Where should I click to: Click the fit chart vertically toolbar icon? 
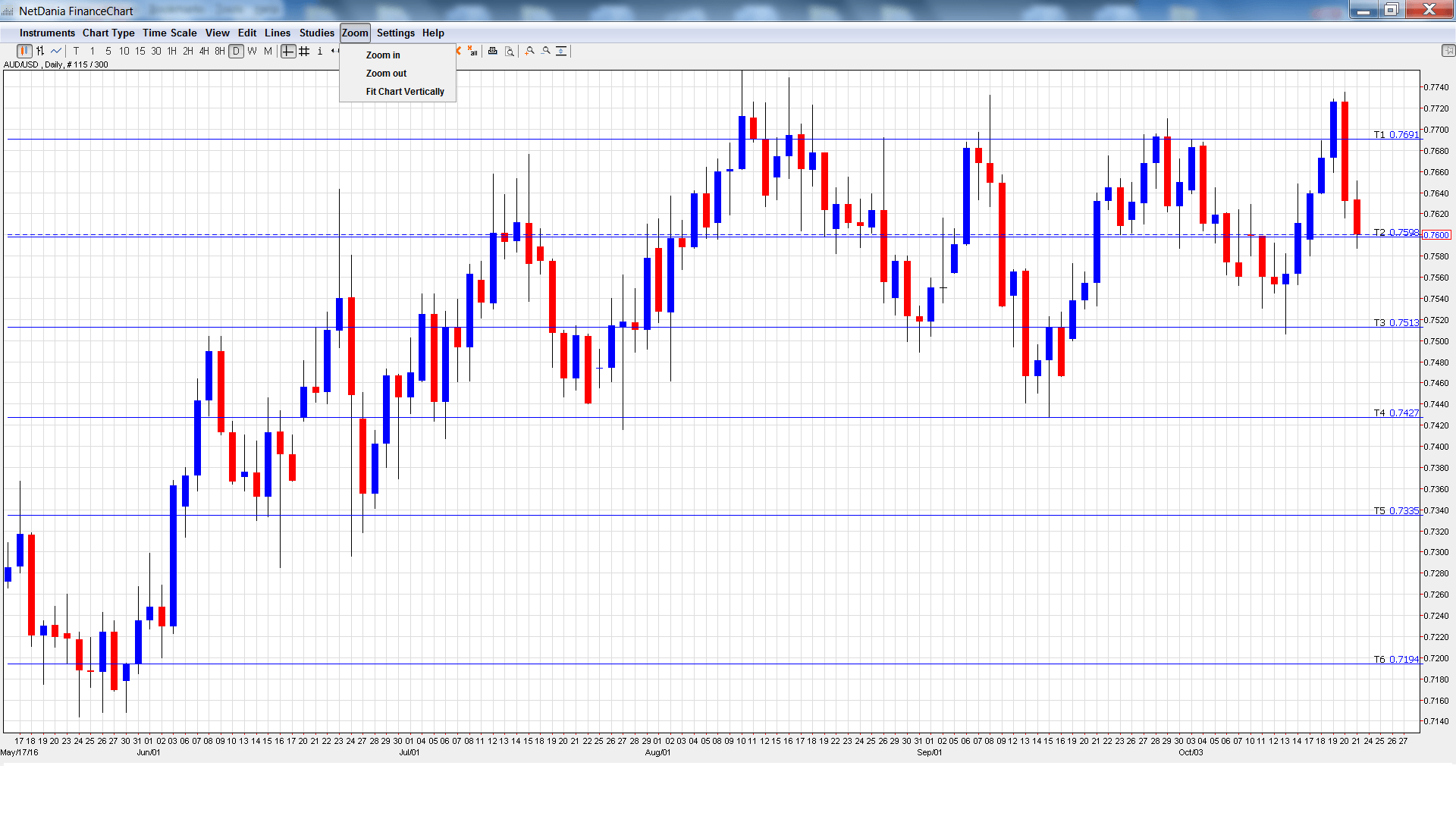pyautogui.click(x=562, y=52)
